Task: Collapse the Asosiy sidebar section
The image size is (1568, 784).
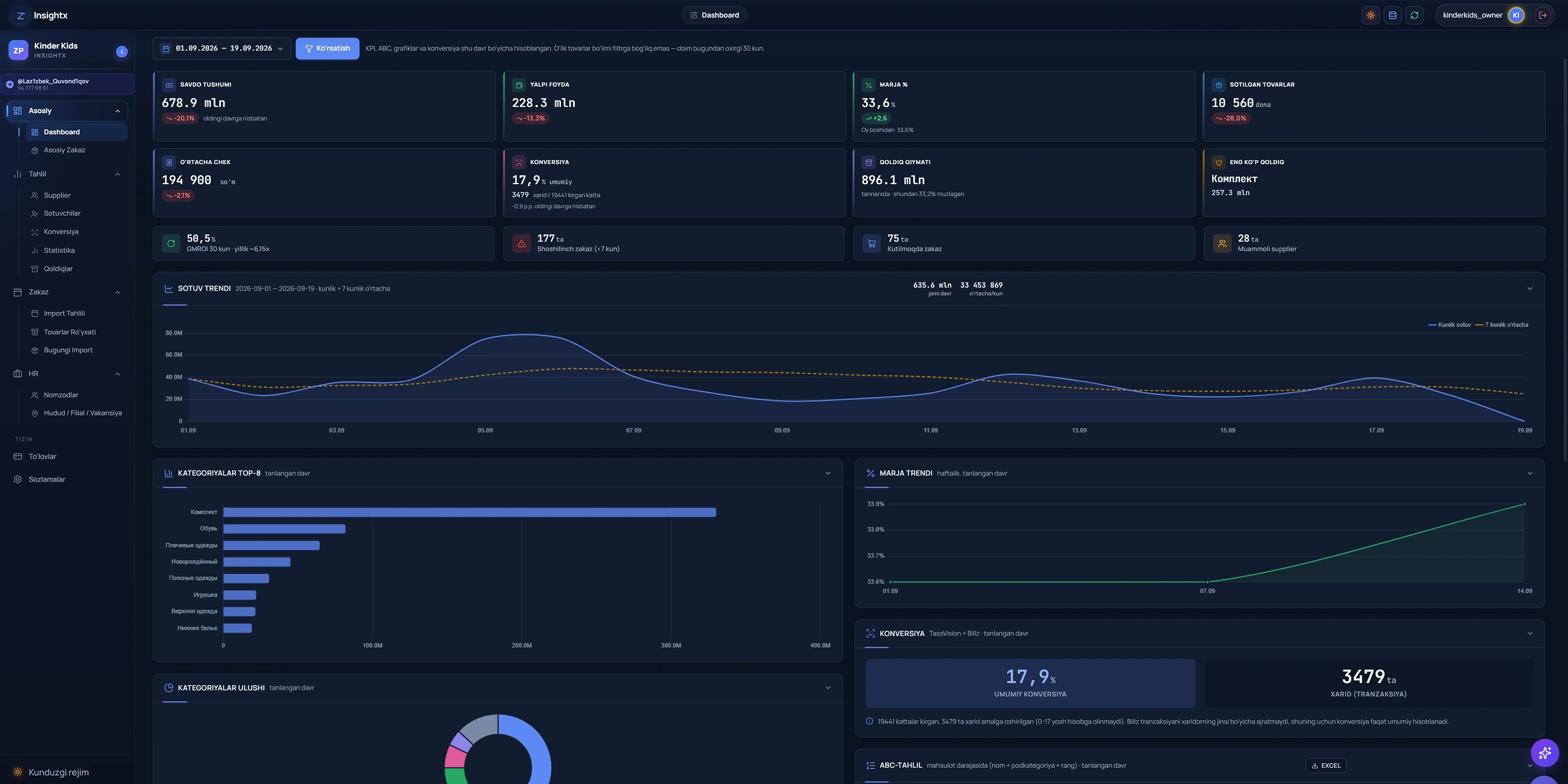Action: (x=118, y=111)
